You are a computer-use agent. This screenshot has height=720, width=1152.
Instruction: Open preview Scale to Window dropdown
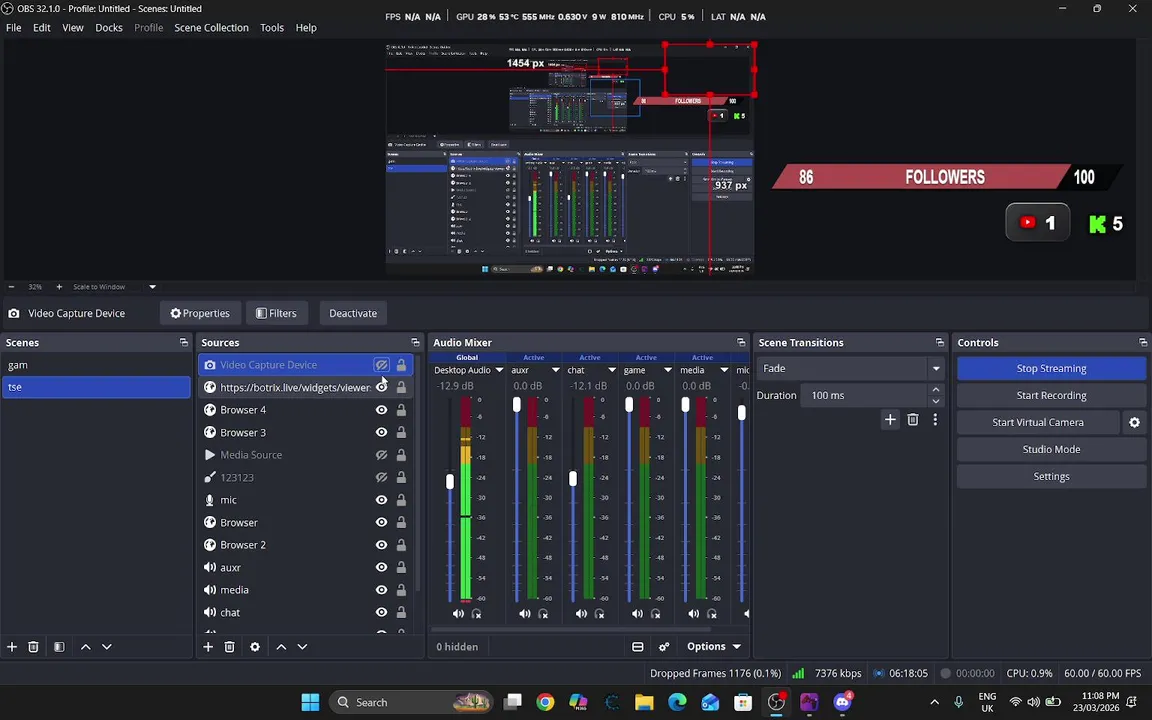152,287
